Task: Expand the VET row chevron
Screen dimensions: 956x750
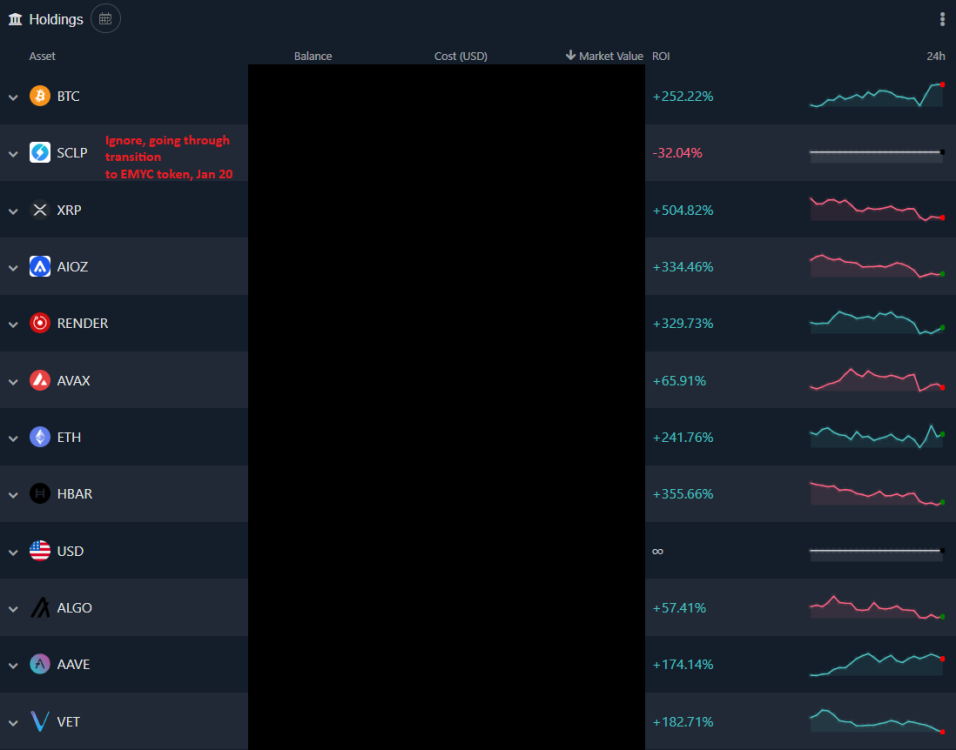Action: point(13,721)
